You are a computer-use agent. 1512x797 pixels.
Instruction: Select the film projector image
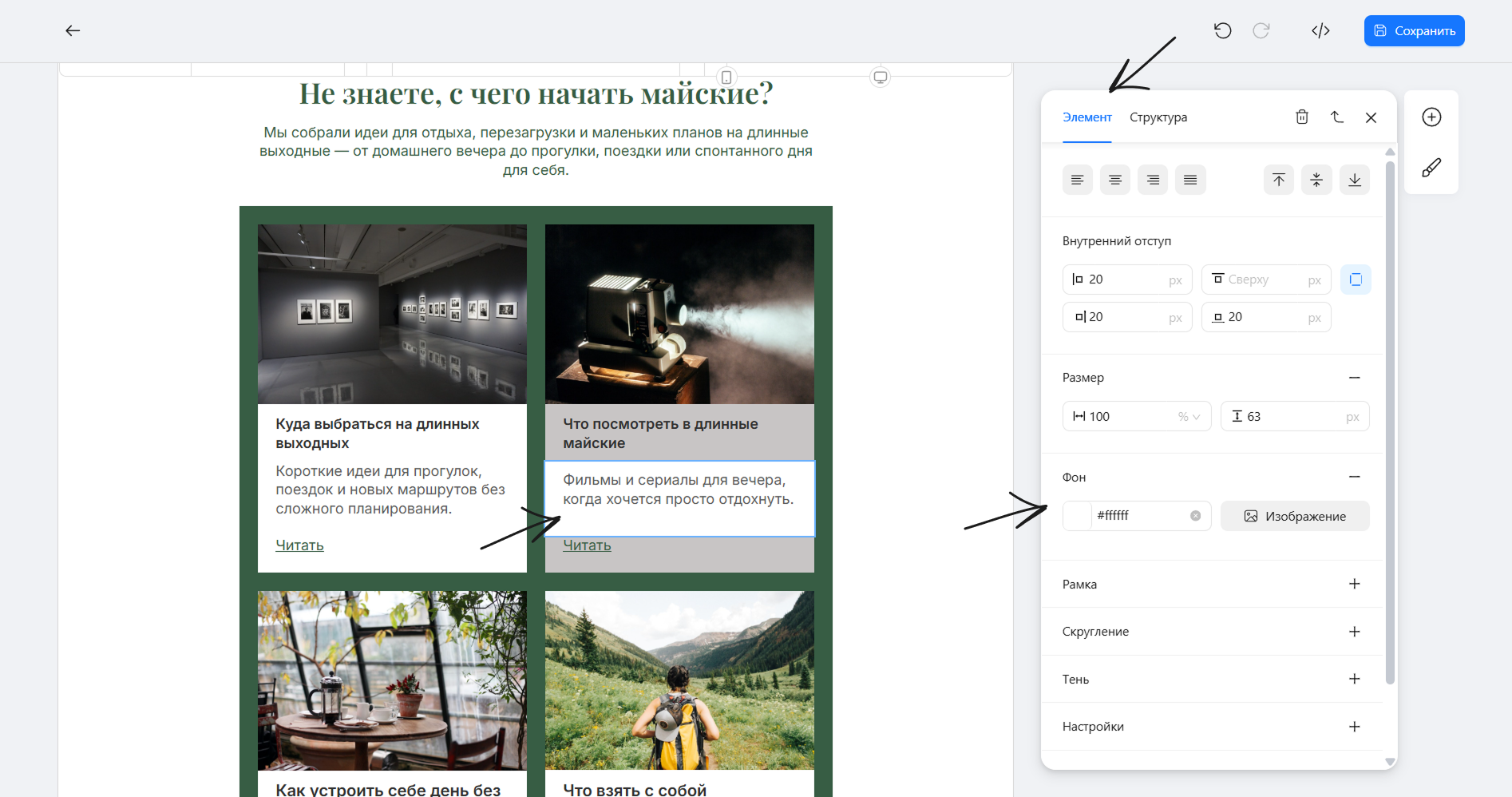(679, 314)
